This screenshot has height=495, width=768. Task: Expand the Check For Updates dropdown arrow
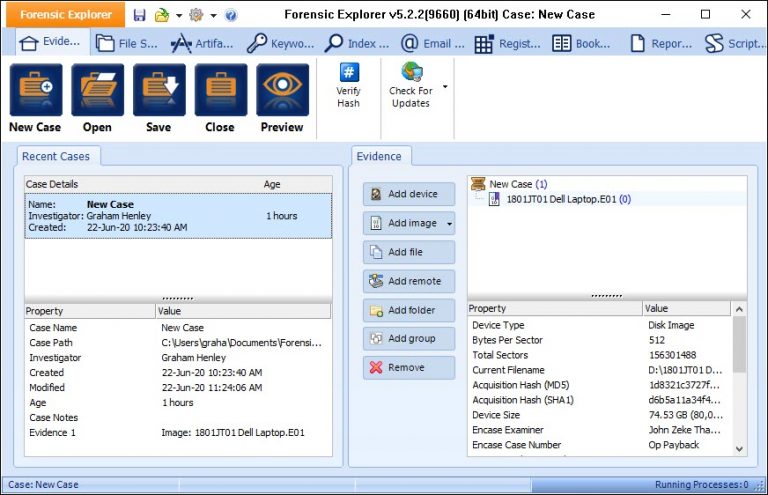click(445, 87)
